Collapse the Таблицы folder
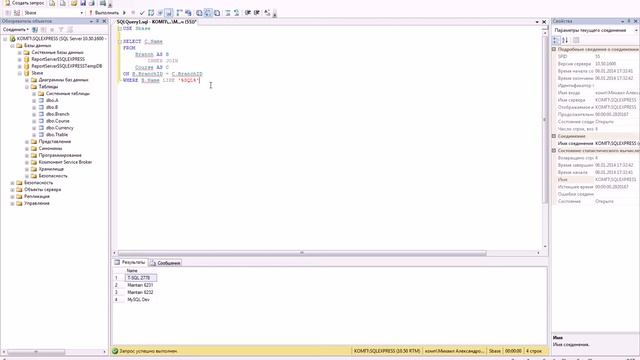 point(27,87)
